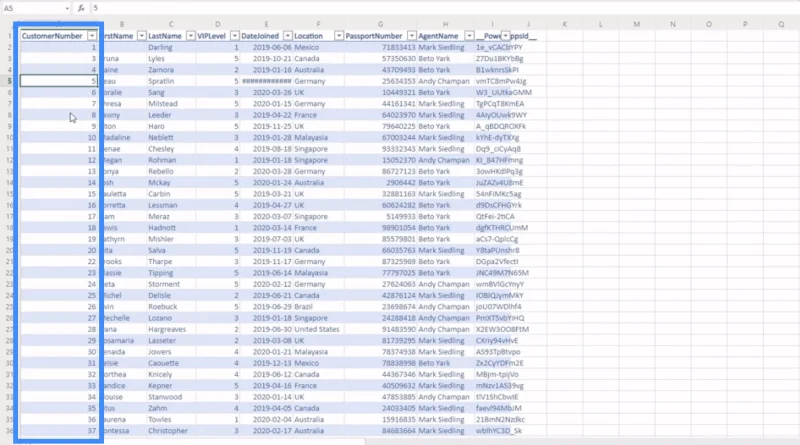The height and width of the screenshot is (445, 800).
Task: Select column P header
Action: click(745, 24)
